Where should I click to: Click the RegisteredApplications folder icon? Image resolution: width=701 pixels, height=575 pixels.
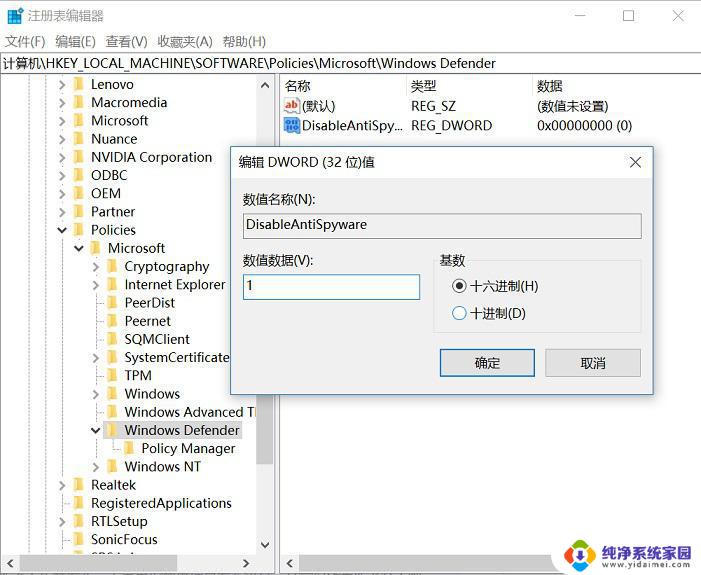79,503
